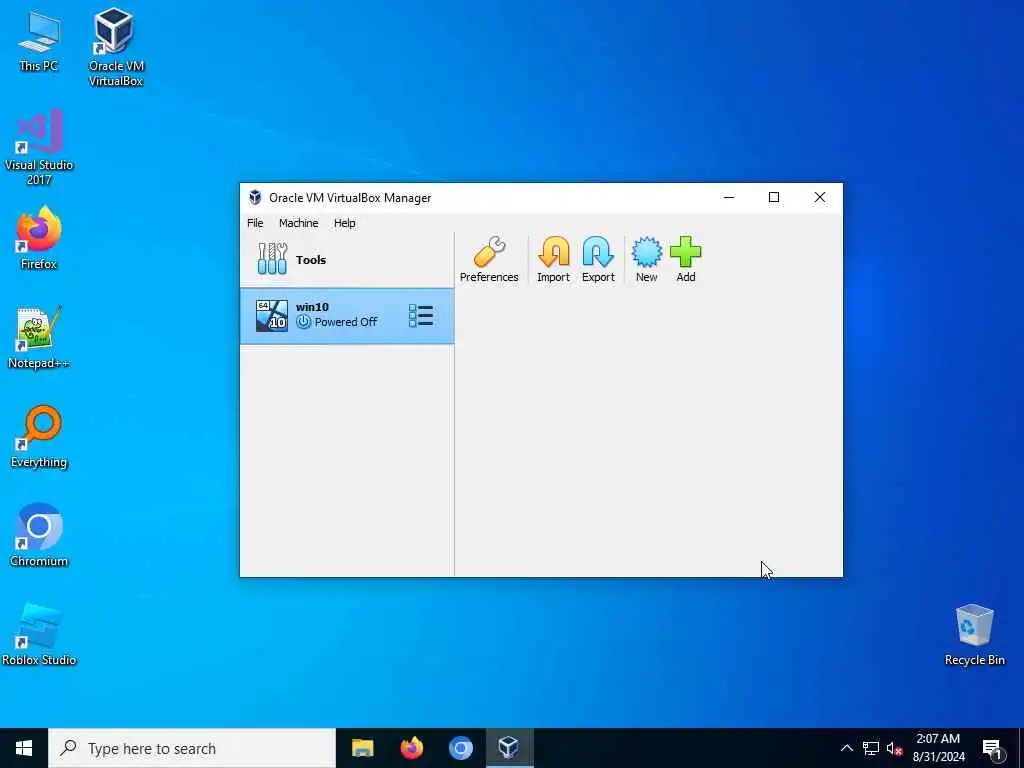Select Tools in the left pane
This screenshot has width=1024, height=768.
347,260
